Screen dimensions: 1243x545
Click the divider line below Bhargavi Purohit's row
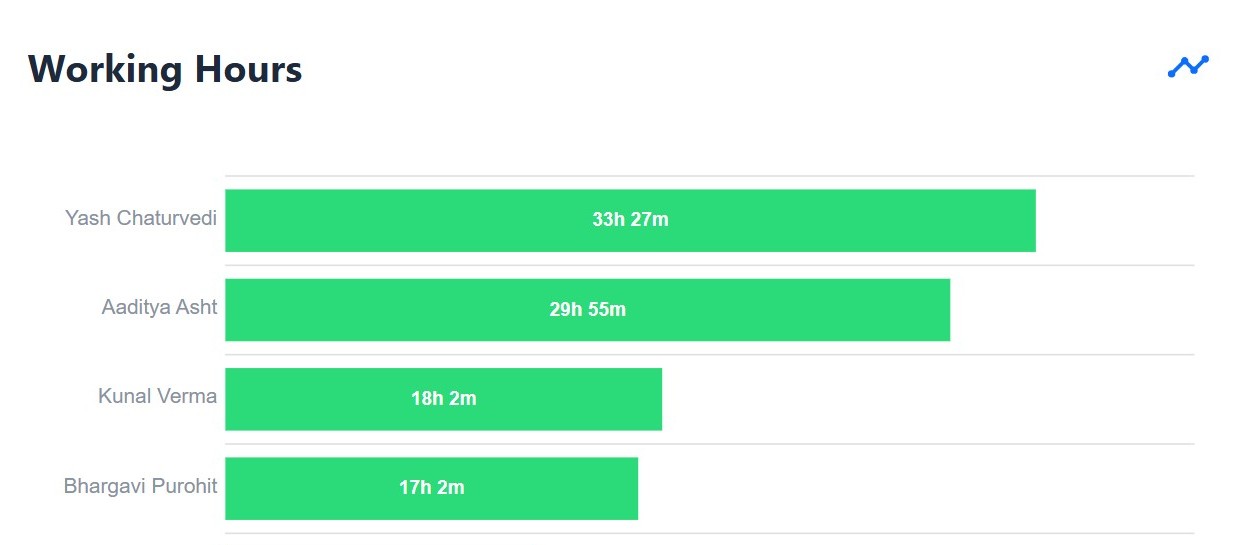coord(709,533)
